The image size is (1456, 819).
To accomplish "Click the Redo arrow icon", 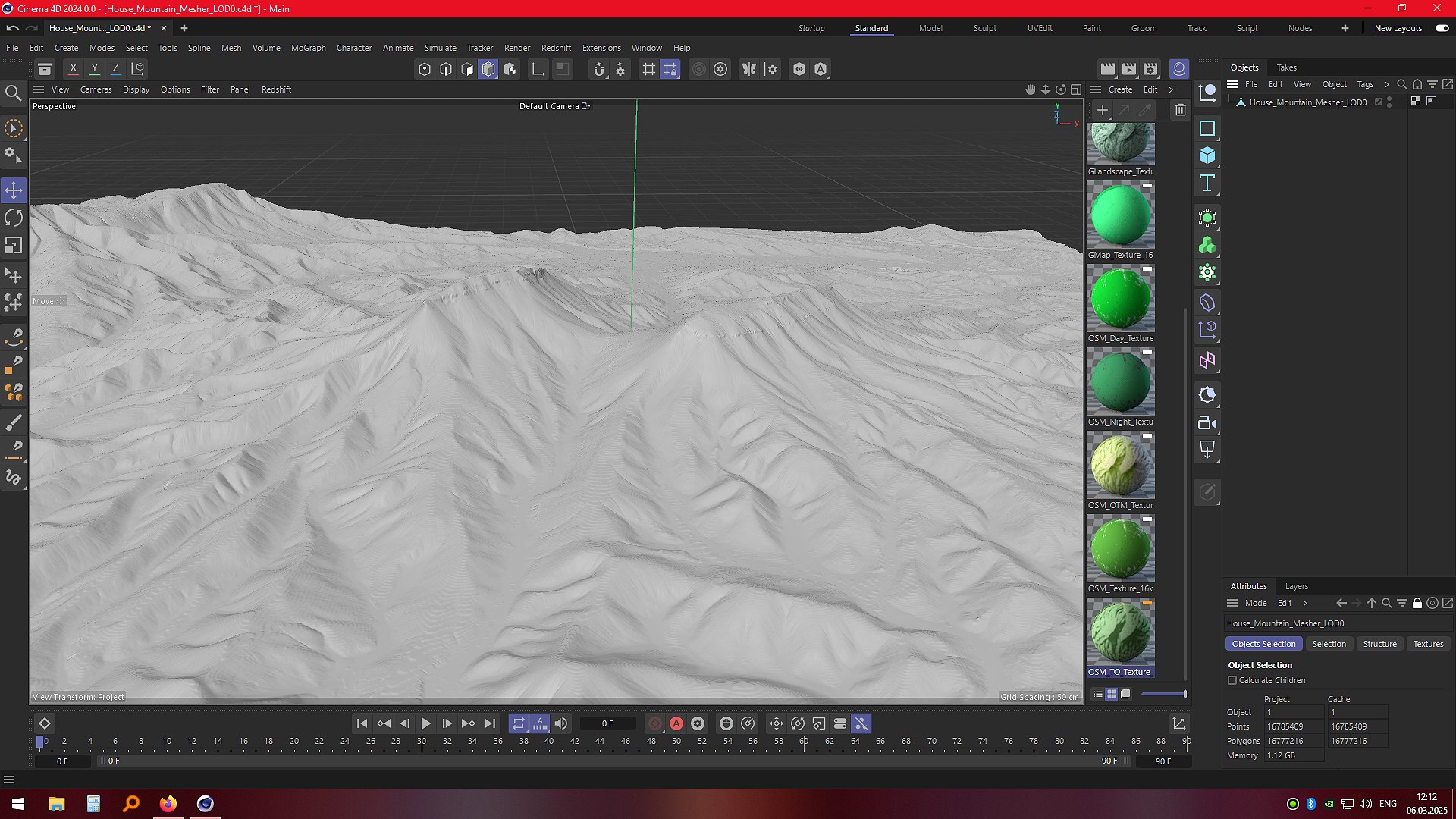I will [x=32, y=28].
